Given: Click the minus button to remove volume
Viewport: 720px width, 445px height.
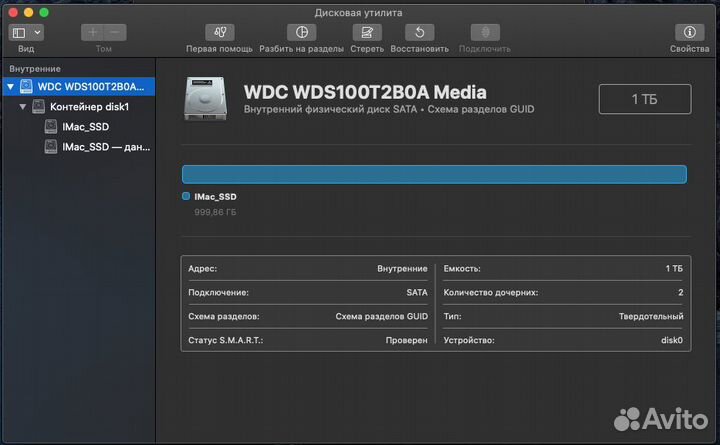Looking at the screenshot, I should coord(115,33).
